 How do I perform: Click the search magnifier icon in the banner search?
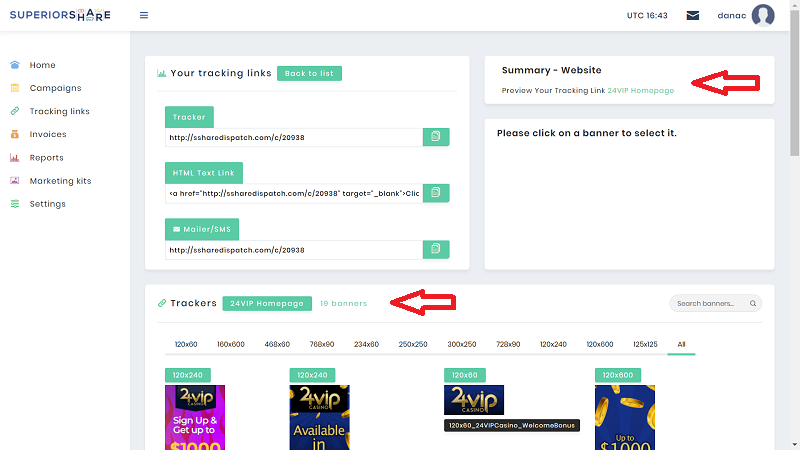pyautogui.click(x=753, y=304)
